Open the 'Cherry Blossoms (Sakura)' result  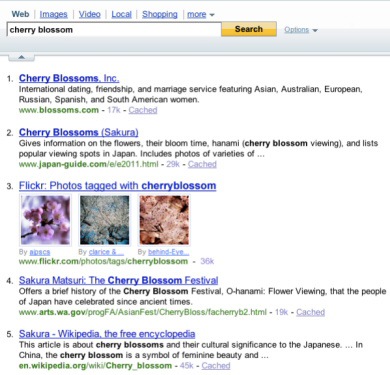click(78, 132)
